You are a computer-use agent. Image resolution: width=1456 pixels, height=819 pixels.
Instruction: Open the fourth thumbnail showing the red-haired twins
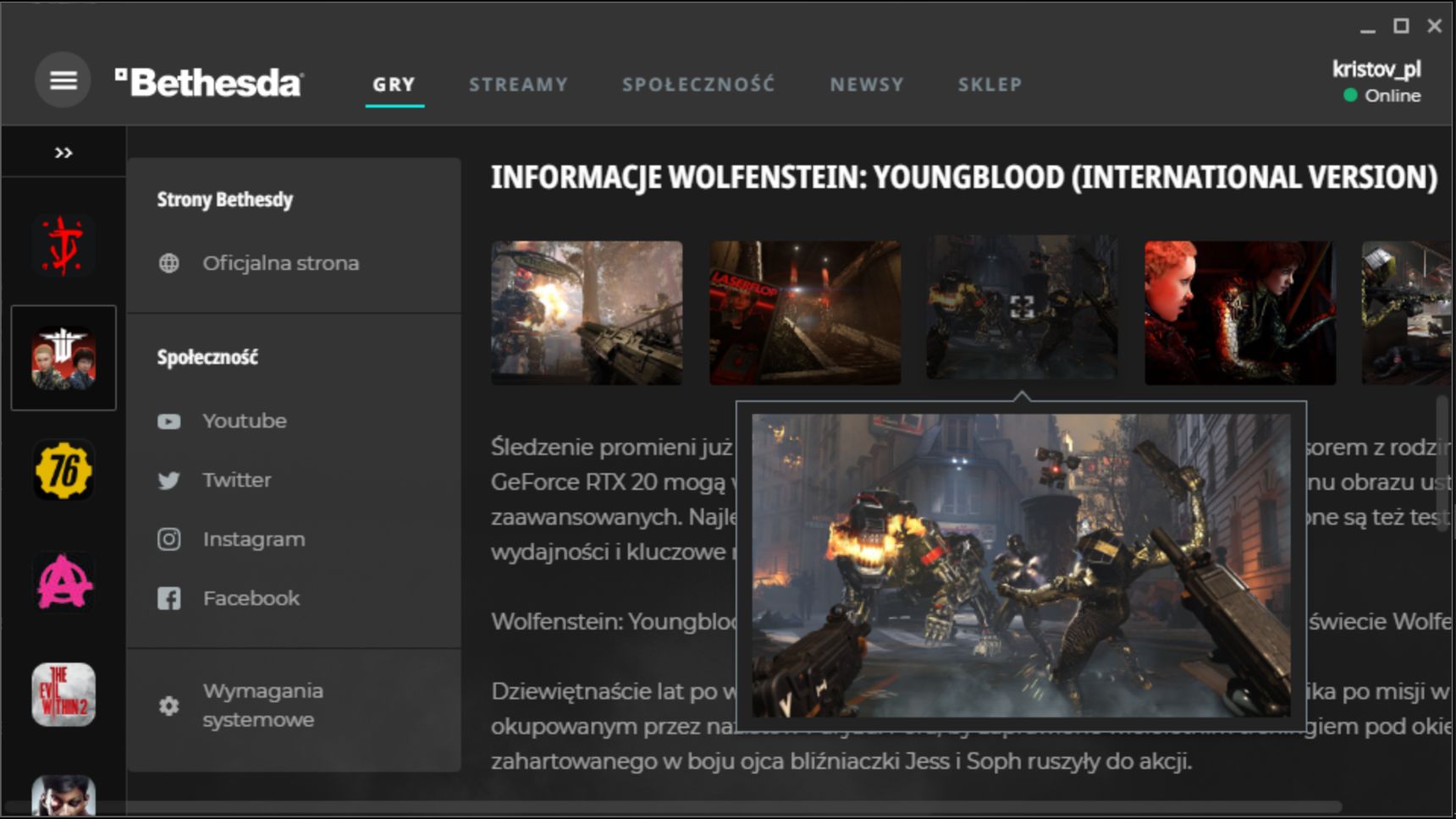point(1240,313)
